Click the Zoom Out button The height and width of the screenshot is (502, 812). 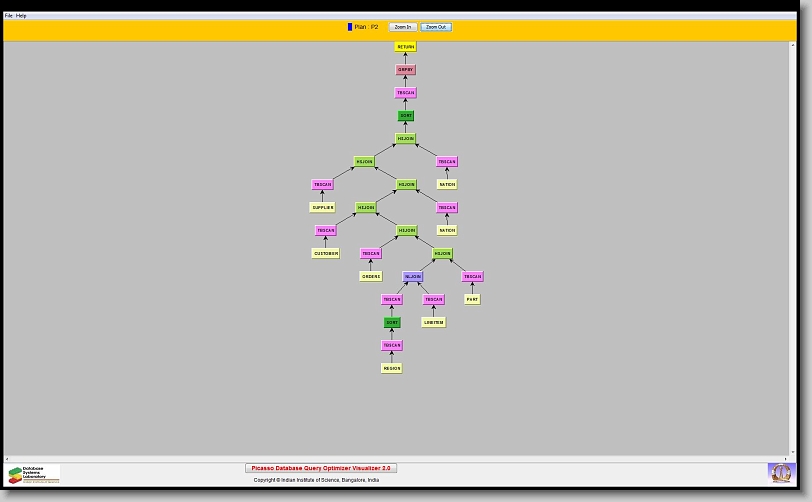pyautogui.click(x=436, y=27)
